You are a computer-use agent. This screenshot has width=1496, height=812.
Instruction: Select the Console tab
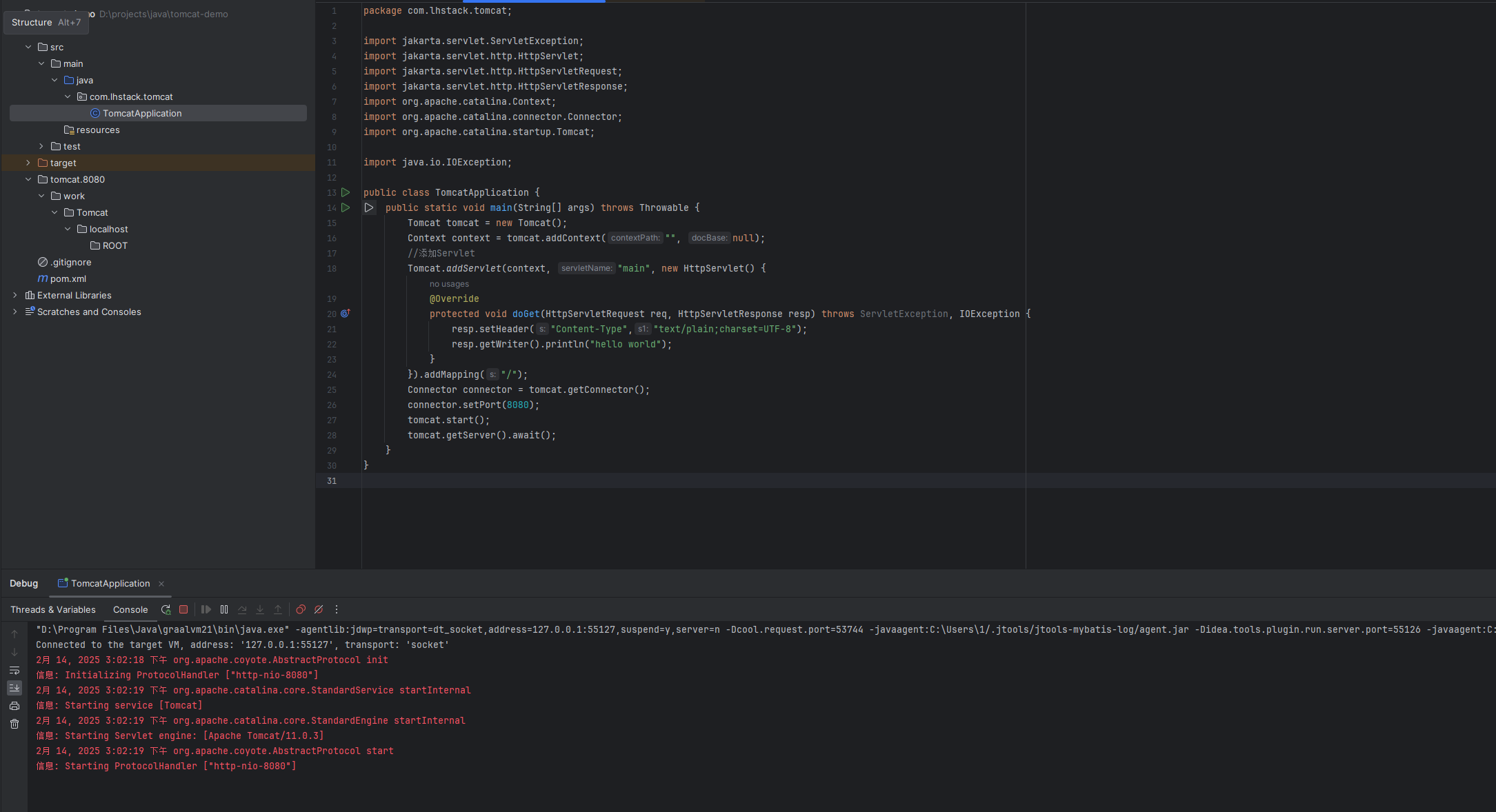[130, 609]
